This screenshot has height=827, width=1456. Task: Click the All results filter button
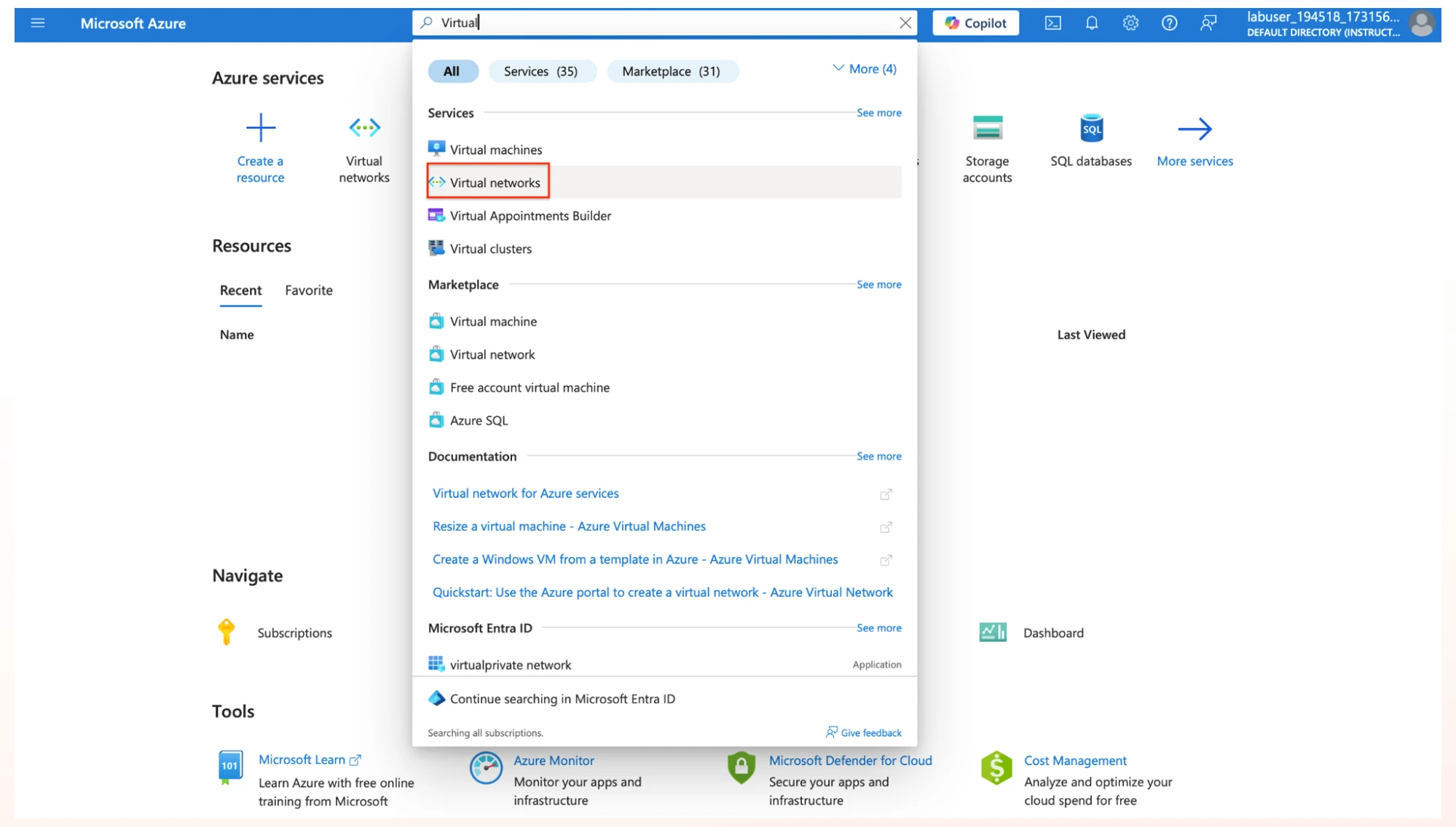click(x=452, y=70)
